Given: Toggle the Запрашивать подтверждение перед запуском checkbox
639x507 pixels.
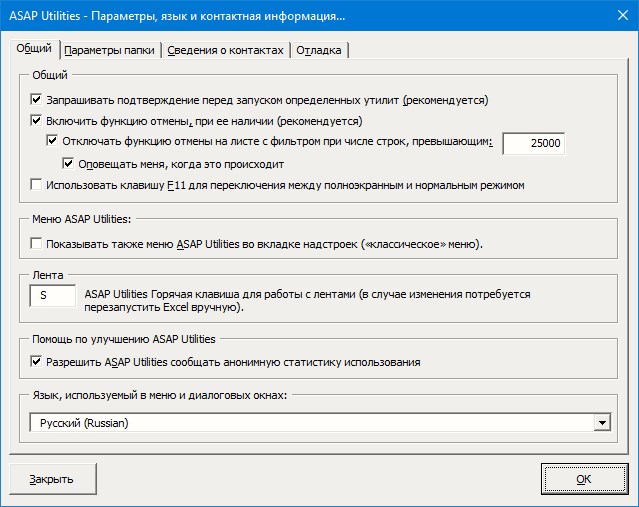Looking at the screenshot, I should (x=37, y=100).
